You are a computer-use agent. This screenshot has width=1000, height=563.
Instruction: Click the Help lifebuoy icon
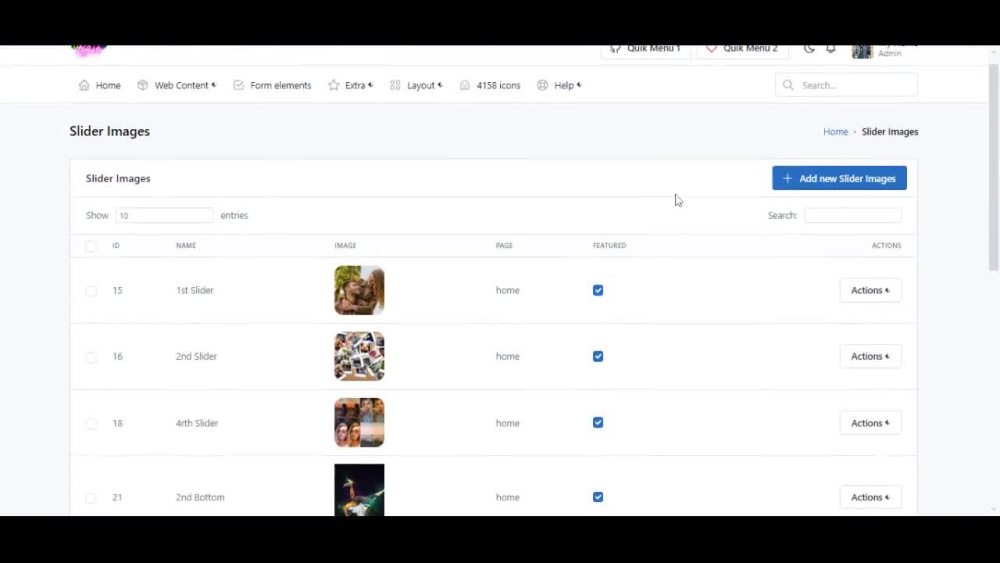[543, 85]
